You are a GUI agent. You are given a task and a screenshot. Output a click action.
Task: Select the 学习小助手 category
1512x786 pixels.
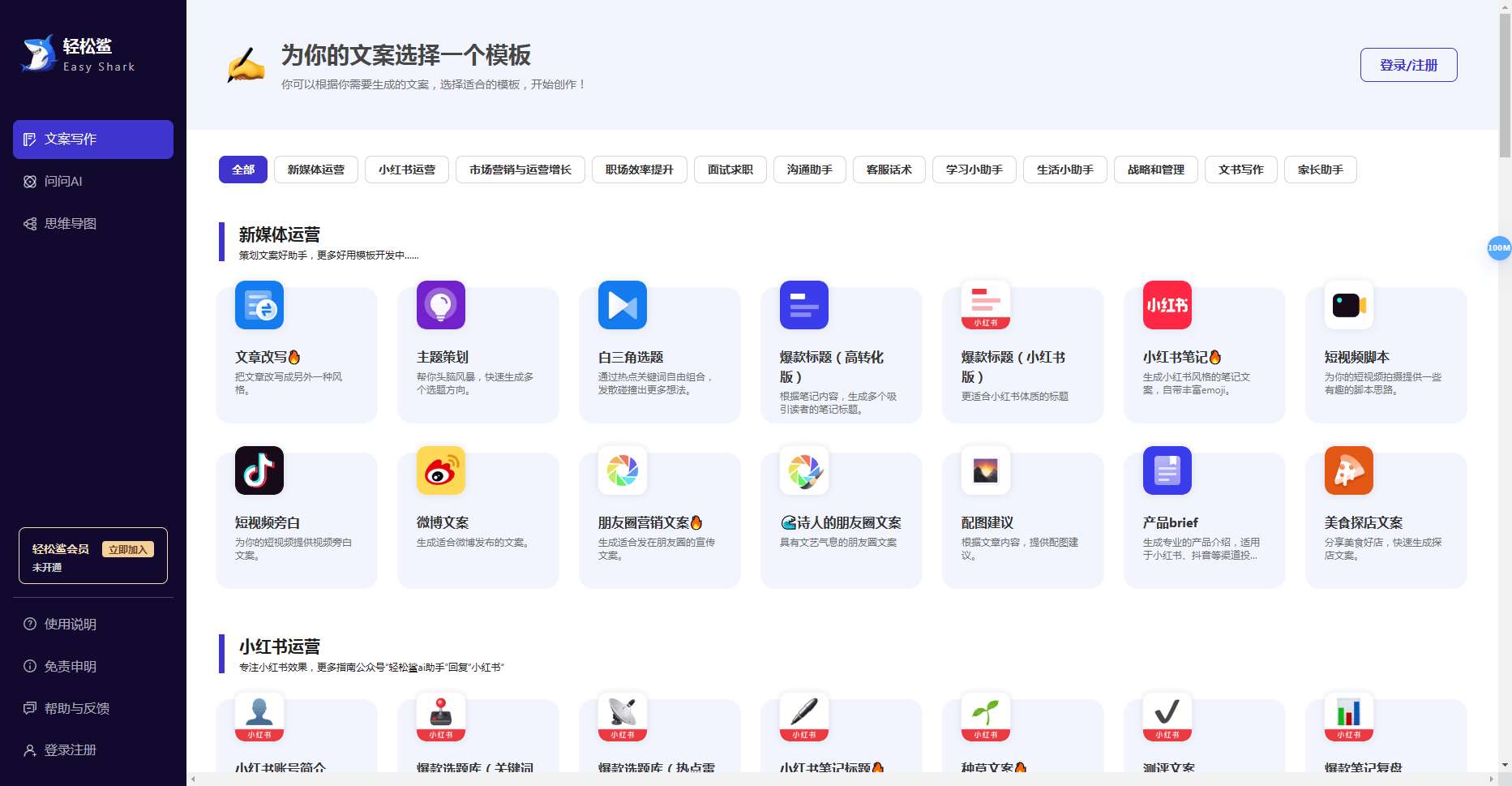point(974,170)
